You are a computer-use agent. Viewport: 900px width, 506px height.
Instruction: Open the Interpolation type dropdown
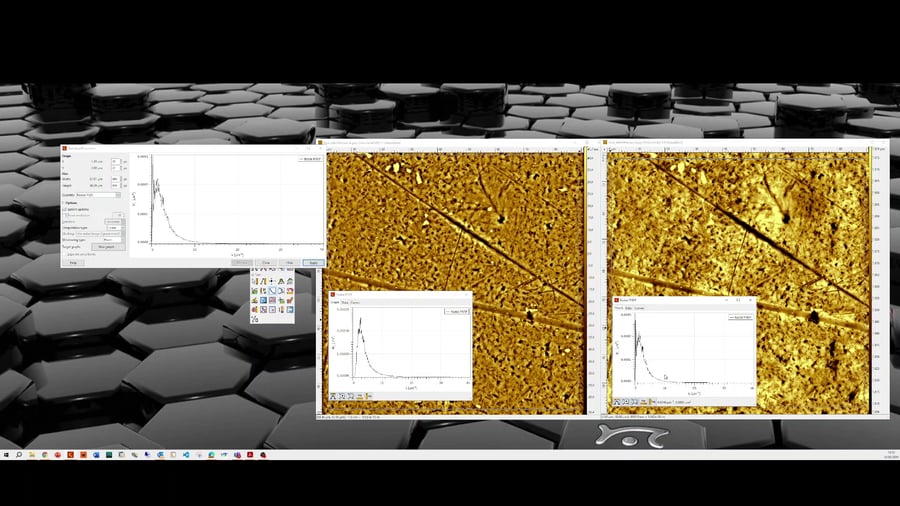click(116, 228)
